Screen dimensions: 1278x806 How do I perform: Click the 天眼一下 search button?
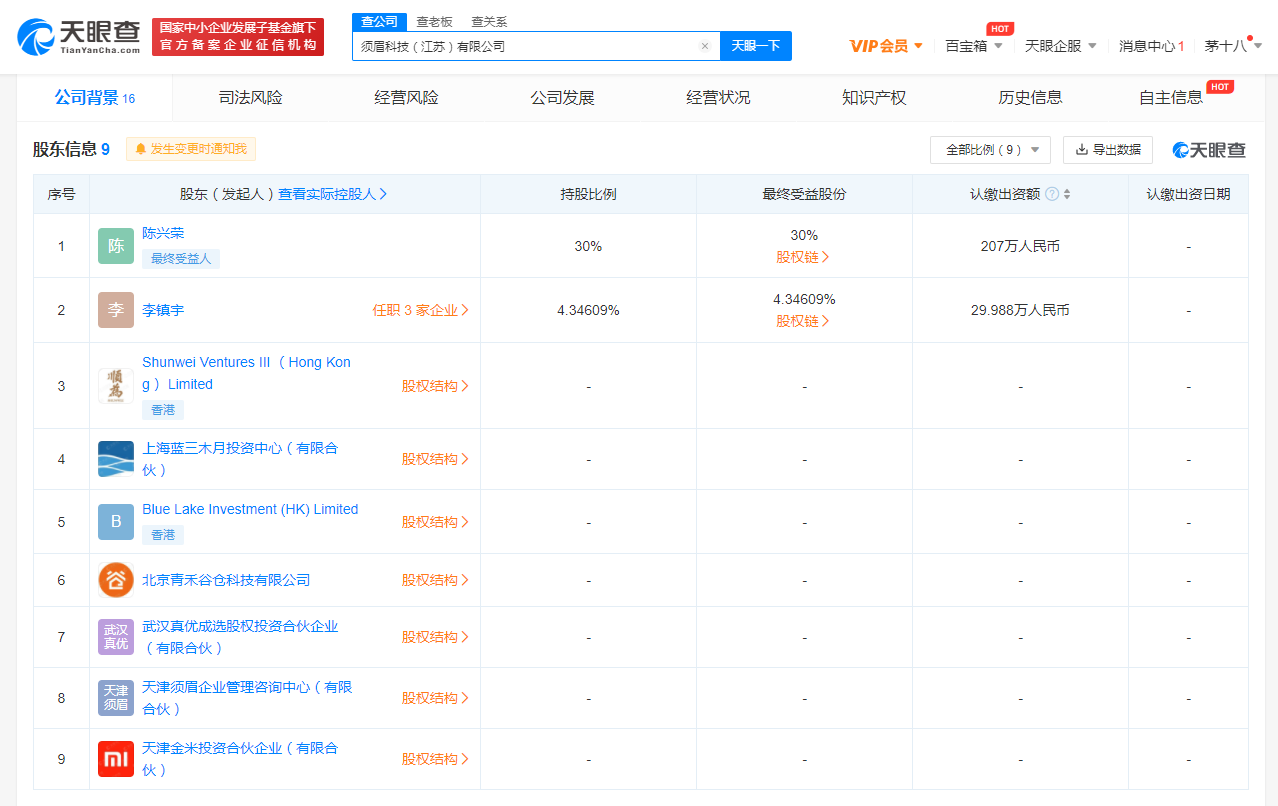coord(756,46)
